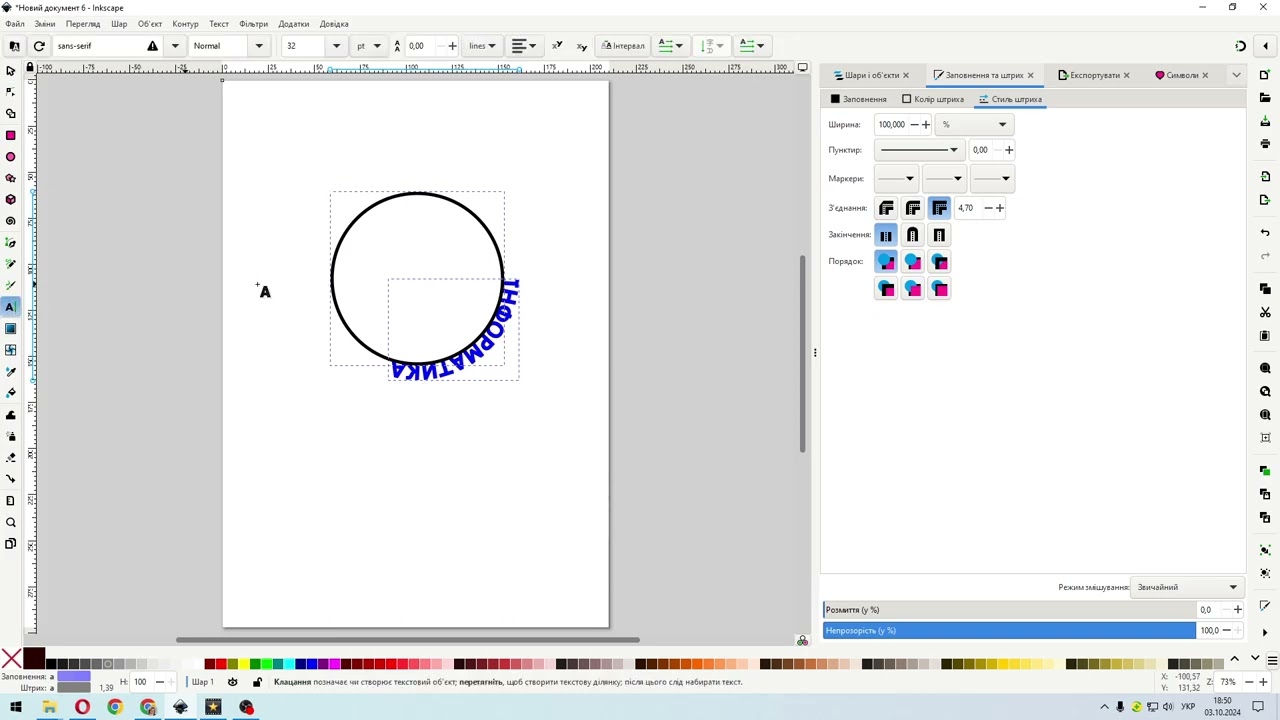The image size is (1280, 720).
Task: Select the square cap style
Action: tap(939, 235)
